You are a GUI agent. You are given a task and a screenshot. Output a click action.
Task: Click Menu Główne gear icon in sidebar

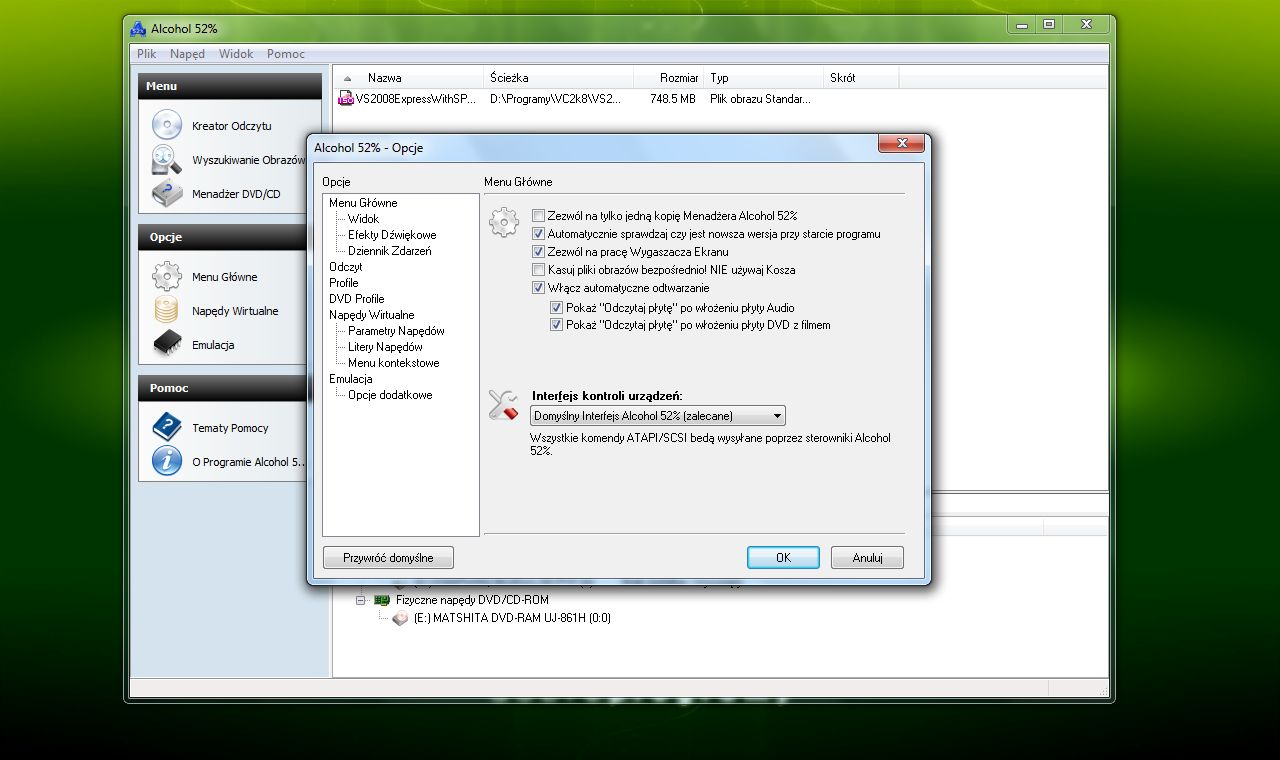pos(166,276)
